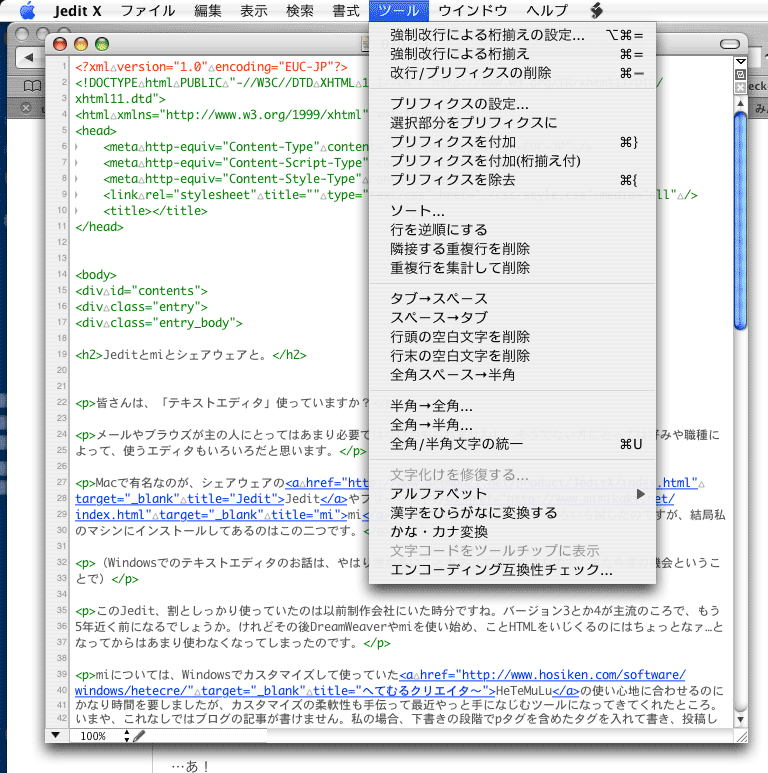Choose スペース→タブ conversion
The image size is (768, 773).
pos(513,317)
